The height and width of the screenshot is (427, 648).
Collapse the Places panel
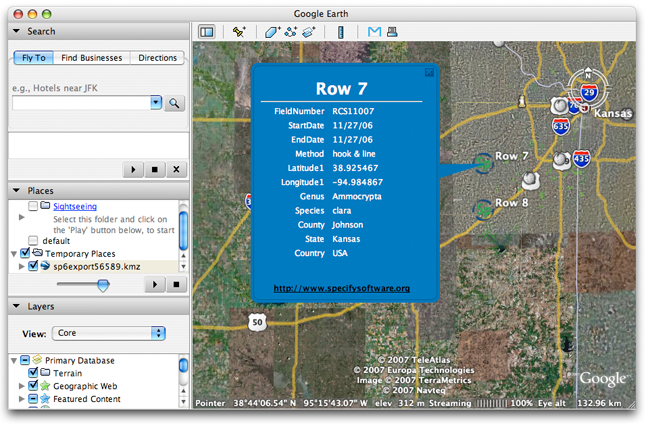[x=16, y=191]
